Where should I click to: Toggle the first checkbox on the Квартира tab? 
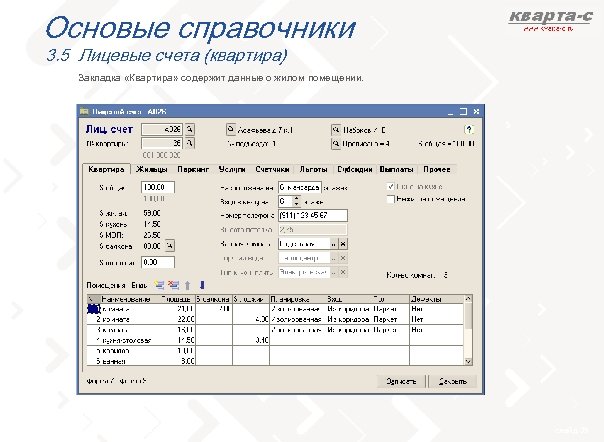pyautogui.click(x=390, y=187)
